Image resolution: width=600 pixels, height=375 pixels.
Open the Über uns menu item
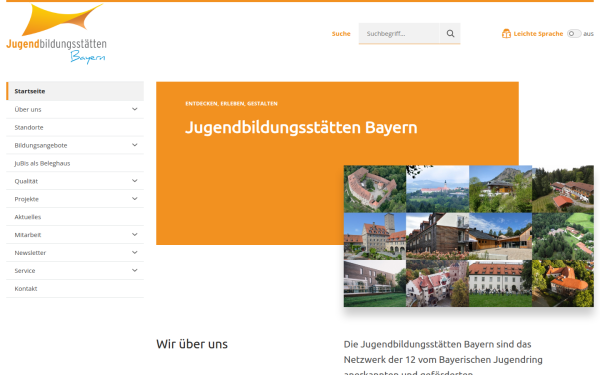click(28, 109)
